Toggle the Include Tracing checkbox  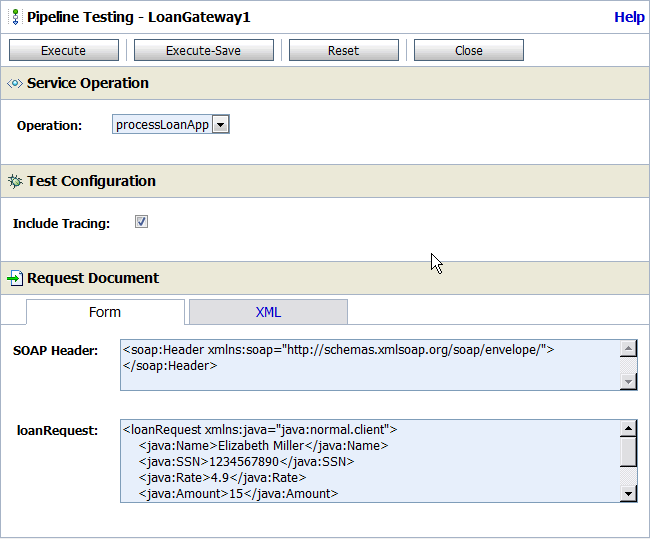(141, 222)
